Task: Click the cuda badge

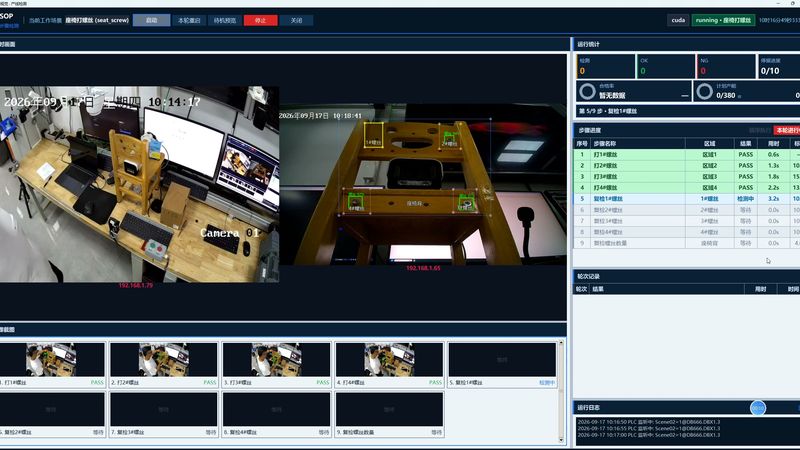Action: pos(678,20)
